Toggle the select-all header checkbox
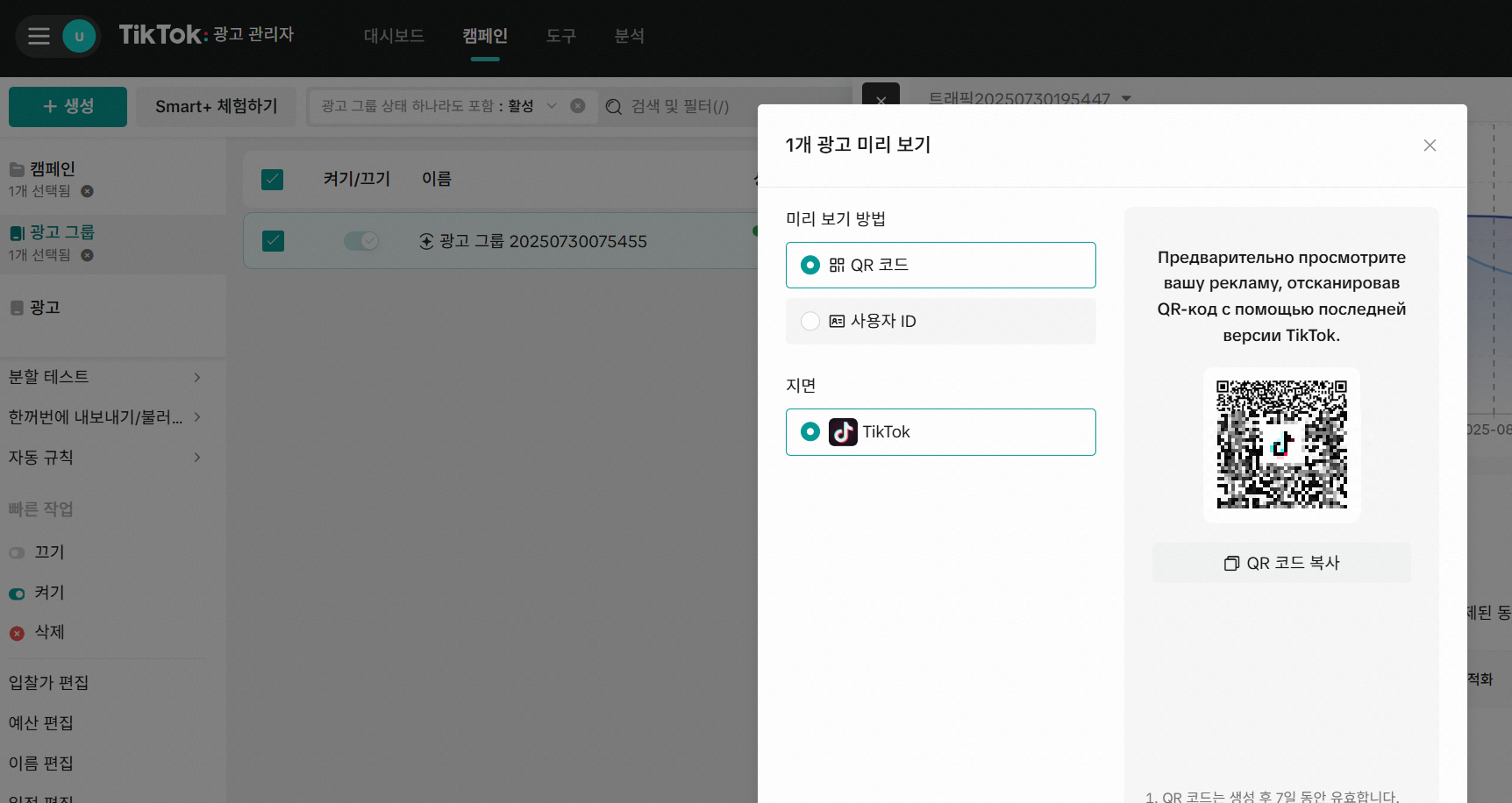The height and width of the screenshot is (803, 1512). 273,180
